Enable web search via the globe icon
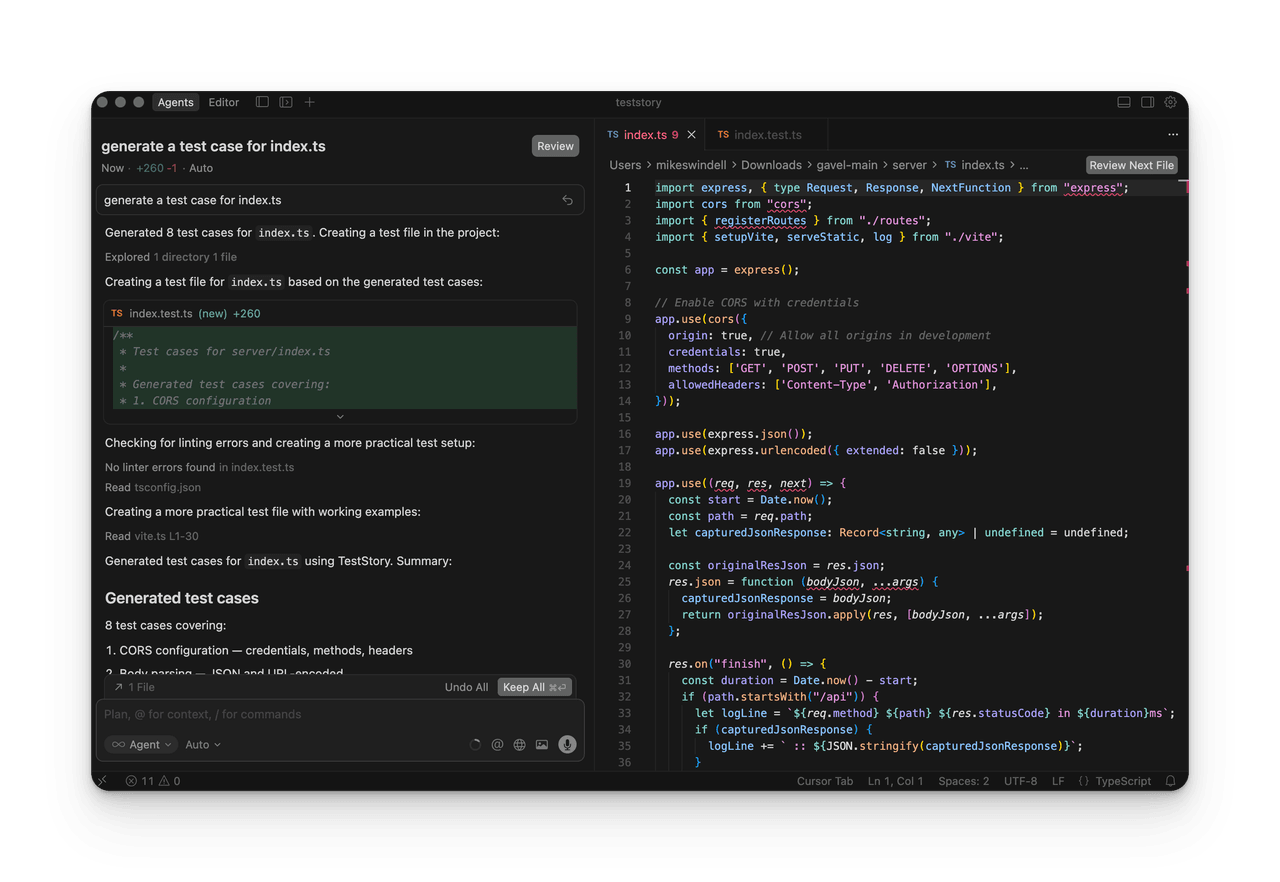Screen dimensions: 1280x882 [x=519, y=744]
